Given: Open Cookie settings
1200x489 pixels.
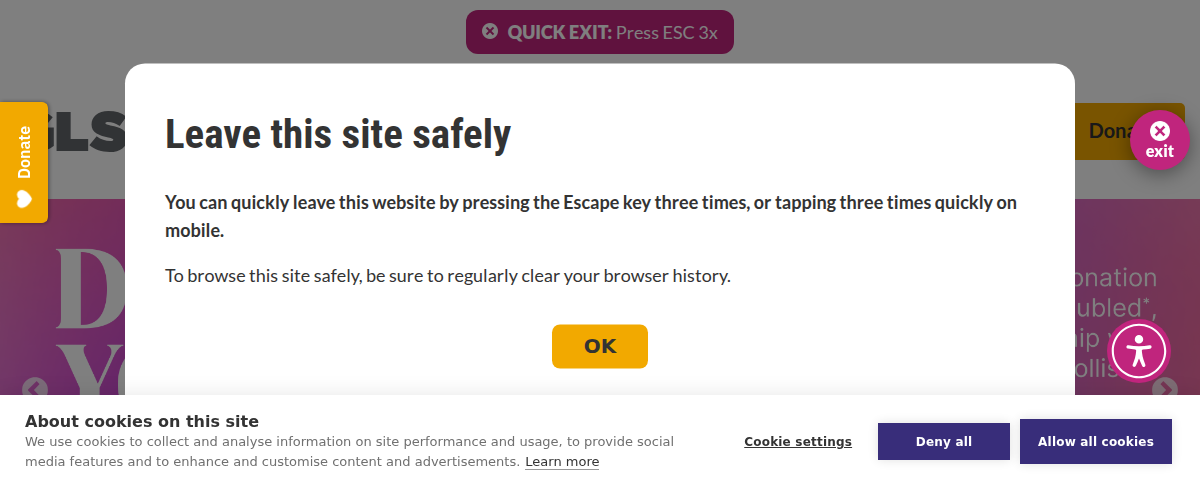Looking at the screenshot, I should coord(798,441).
